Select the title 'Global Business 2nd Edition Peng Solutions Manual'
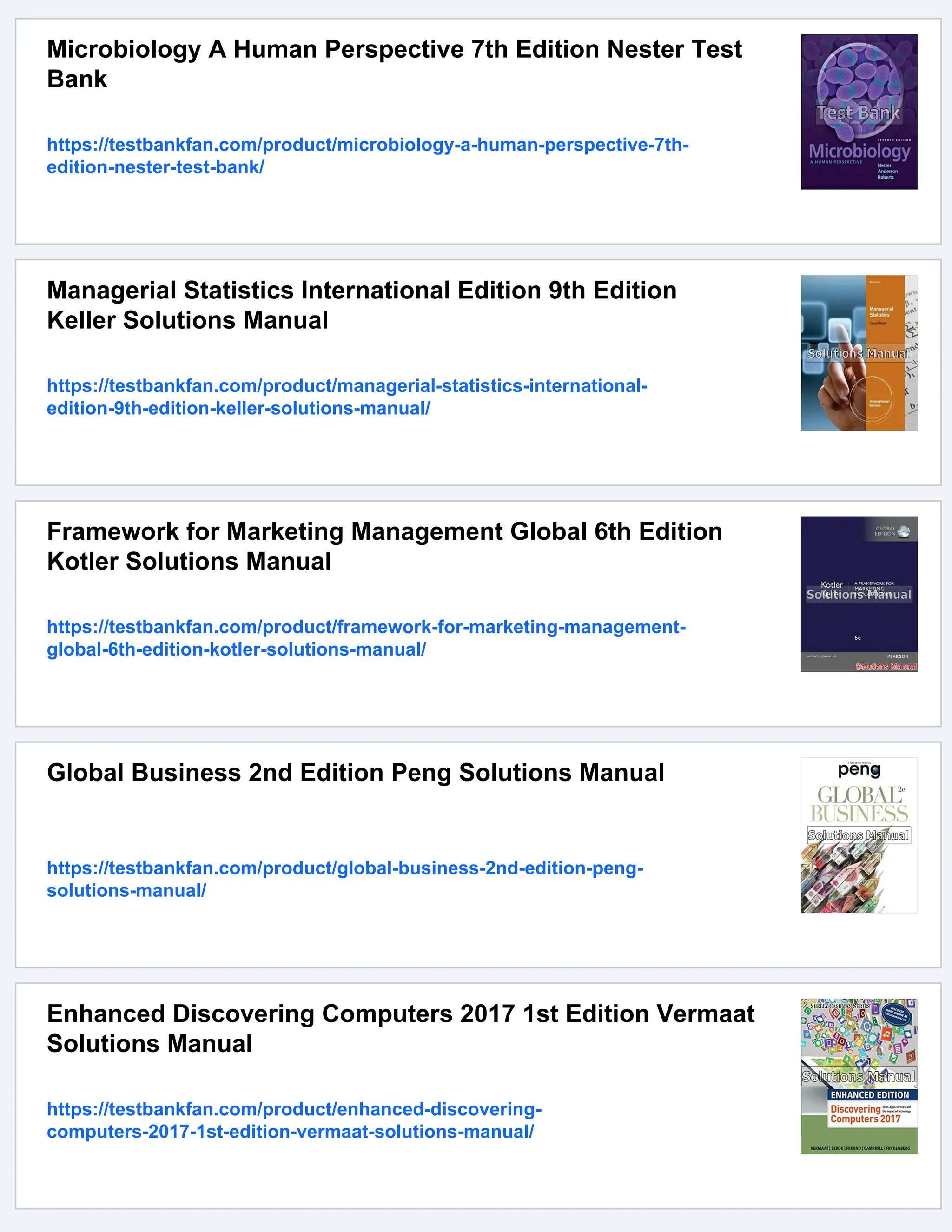 (x=355, y=773)
